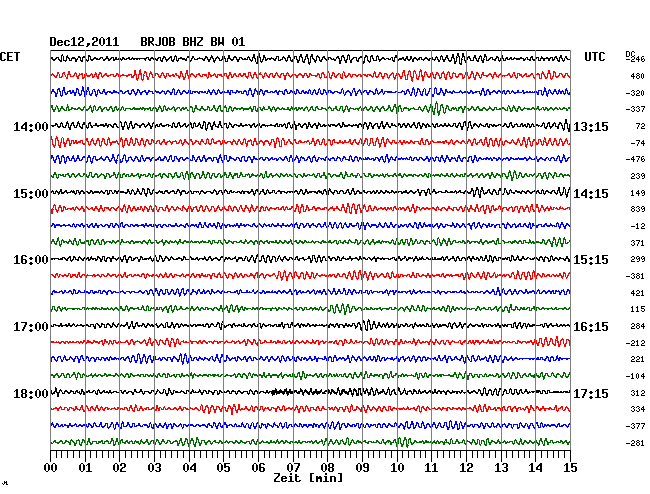
Task: Select the 13:15 UTC time label
Action: pos(591,126)
